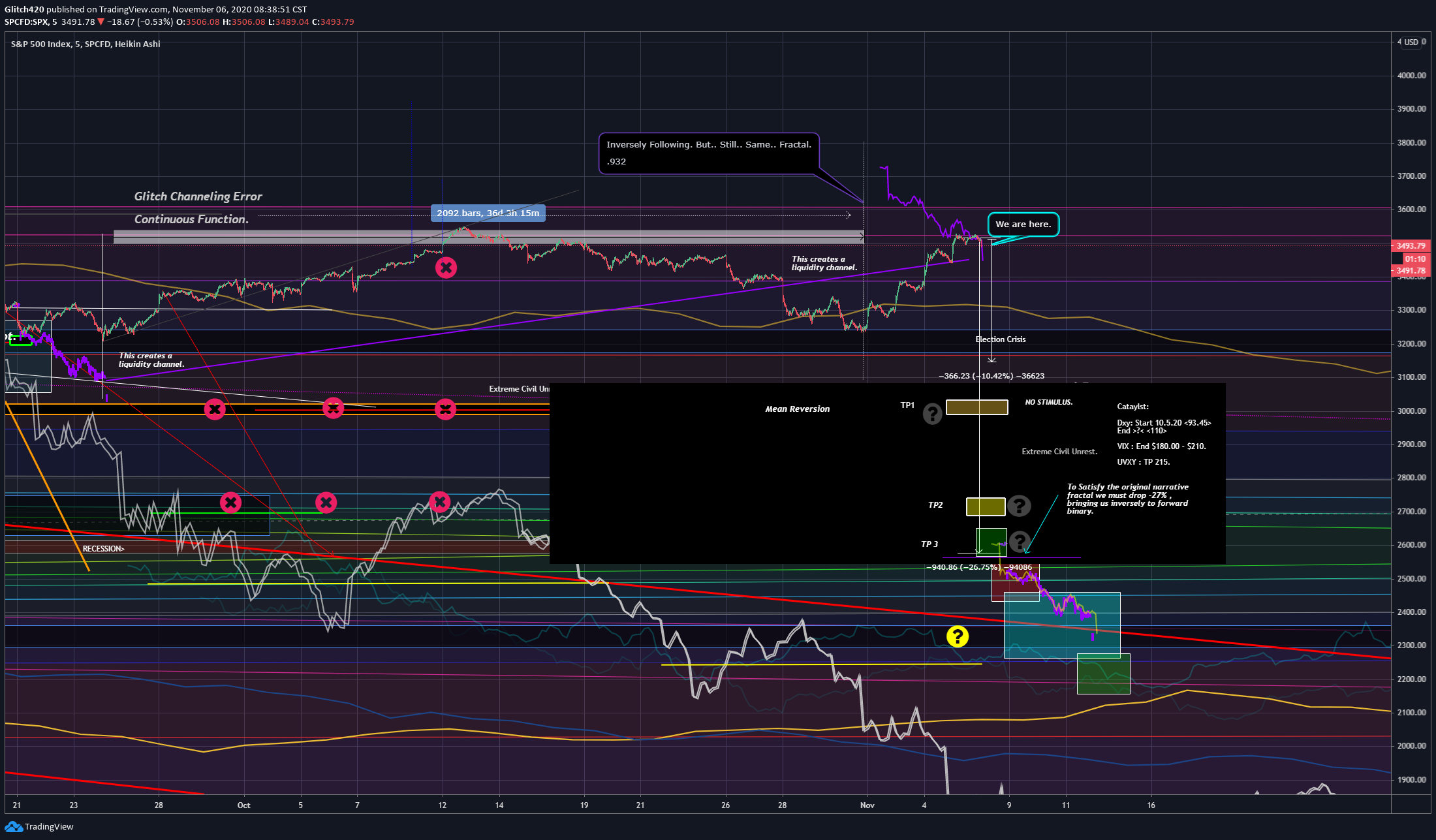Click the Nov label on time axis
Image resolution: width=1436 pixels, height=840 pixels.
[x=867, y=805]
